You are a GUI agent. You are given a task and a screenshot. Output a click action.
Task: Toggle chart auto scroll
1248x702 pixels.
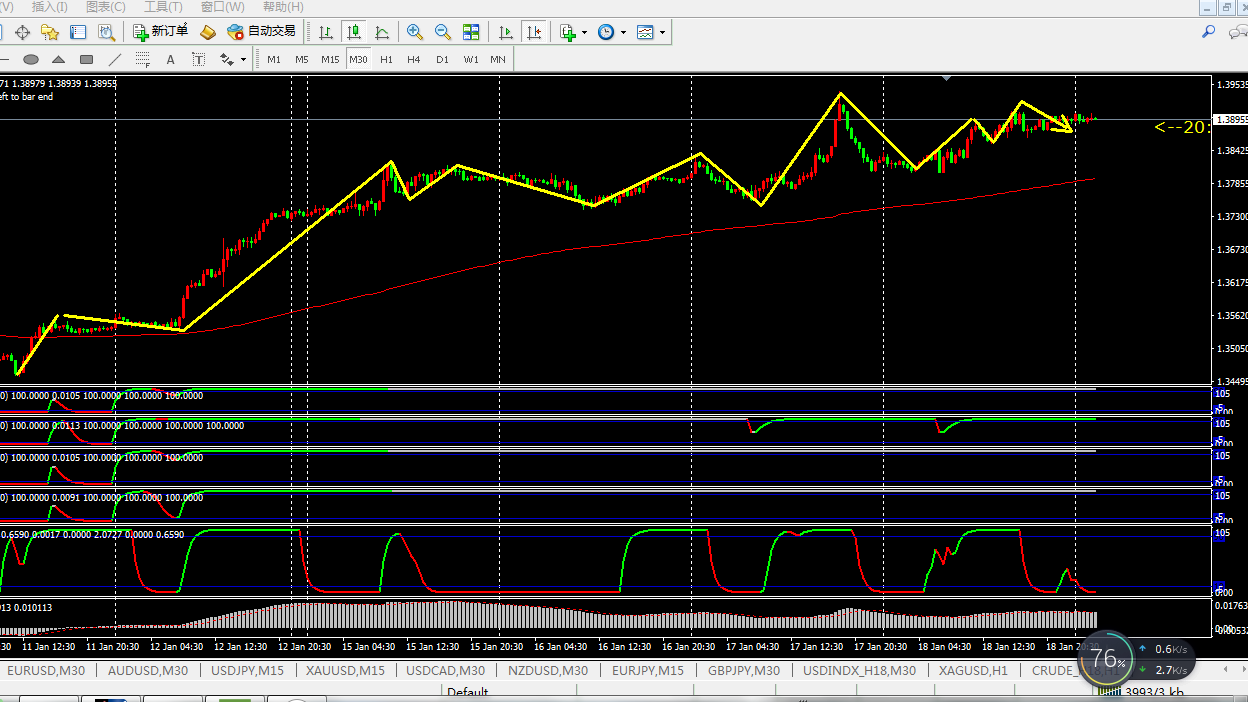click(506, 32)
